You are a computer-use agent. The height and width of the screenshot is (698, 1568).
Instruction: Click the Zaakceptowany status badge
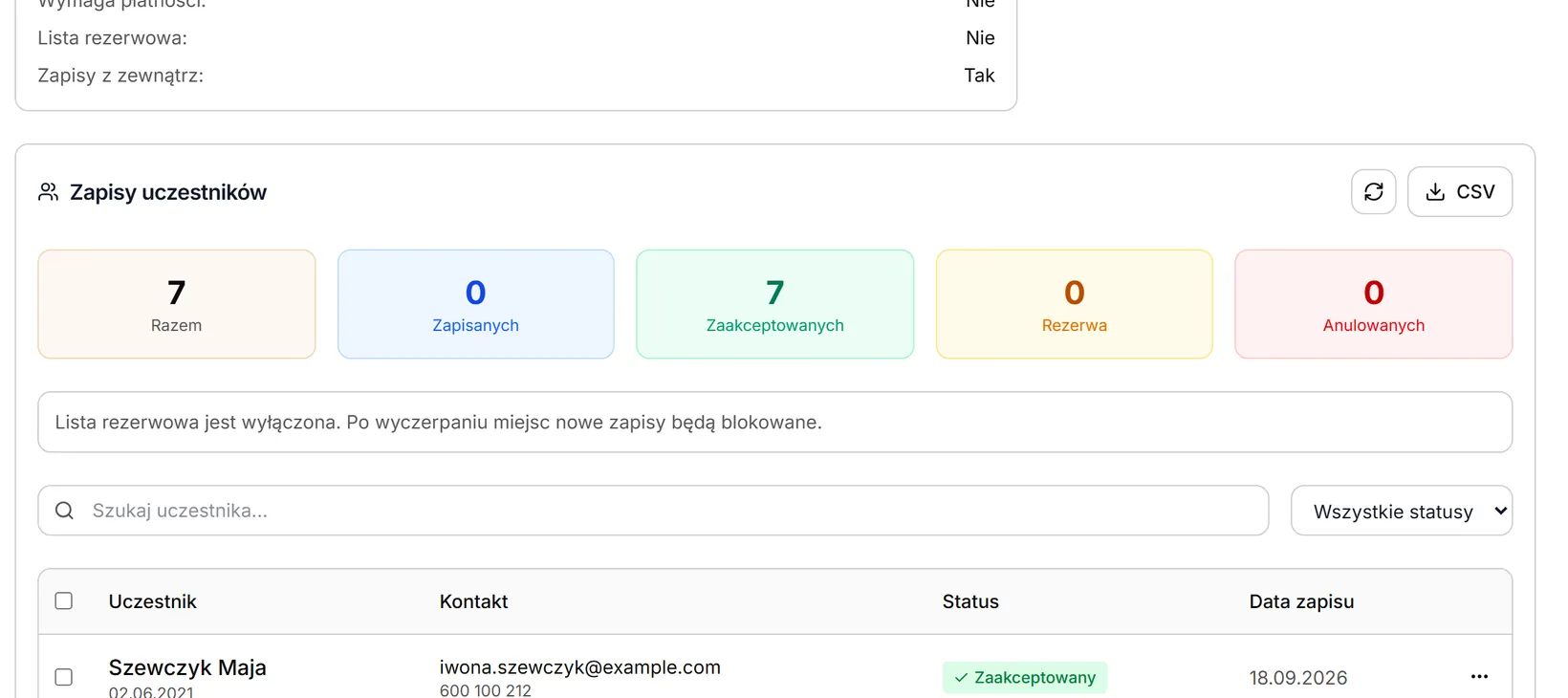(1025, 677)
